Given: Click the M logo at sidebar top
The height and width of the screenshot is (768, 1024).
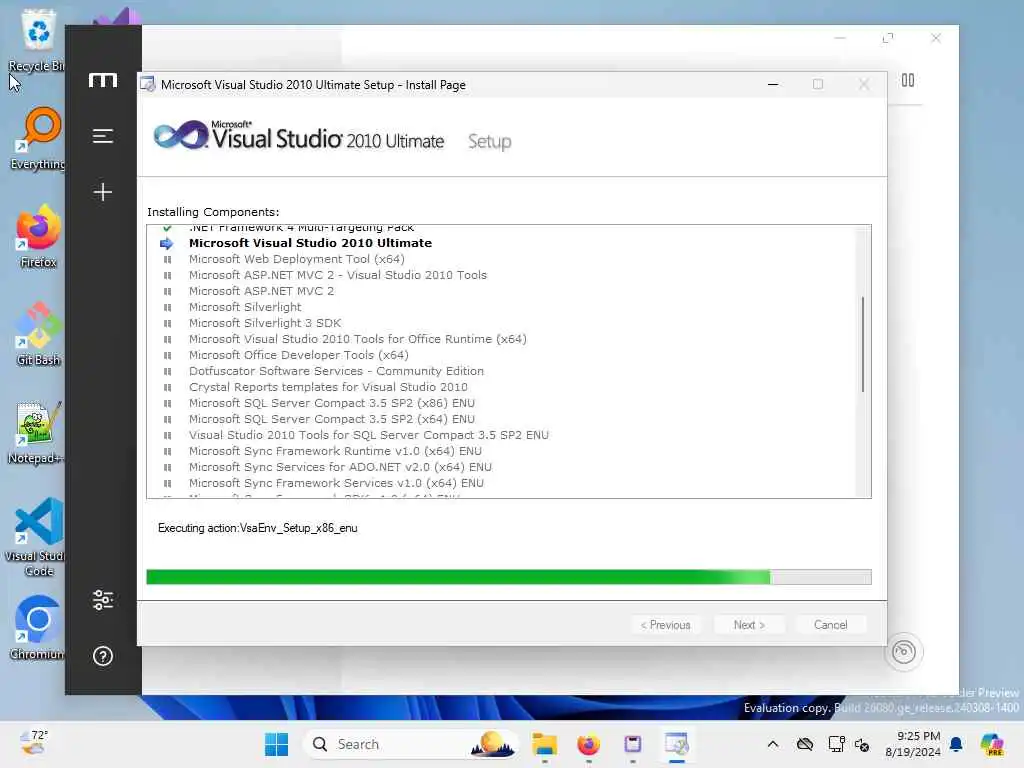Looking at the screenshot, I should [x=103, y=80].
